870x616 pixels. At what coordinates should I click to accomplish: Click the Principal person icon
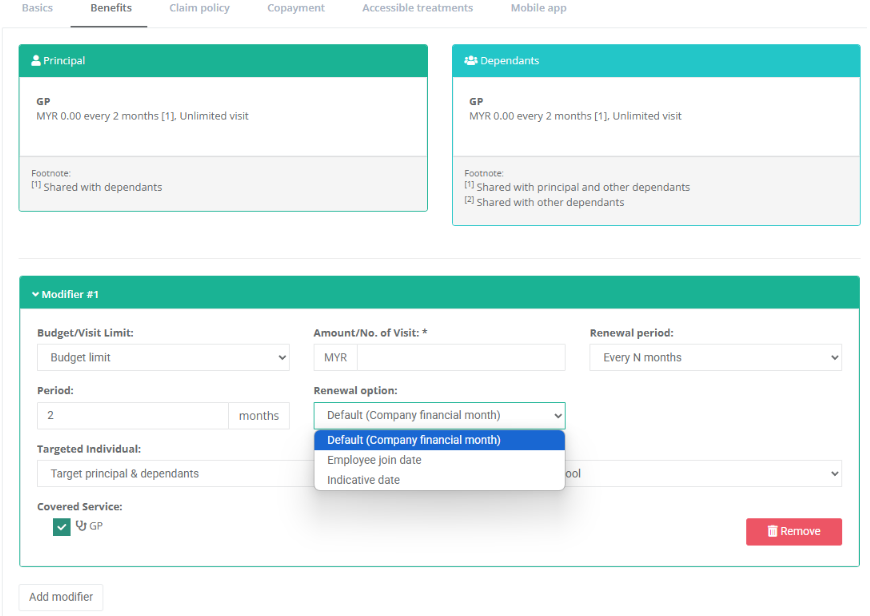(x=36, y=61)
